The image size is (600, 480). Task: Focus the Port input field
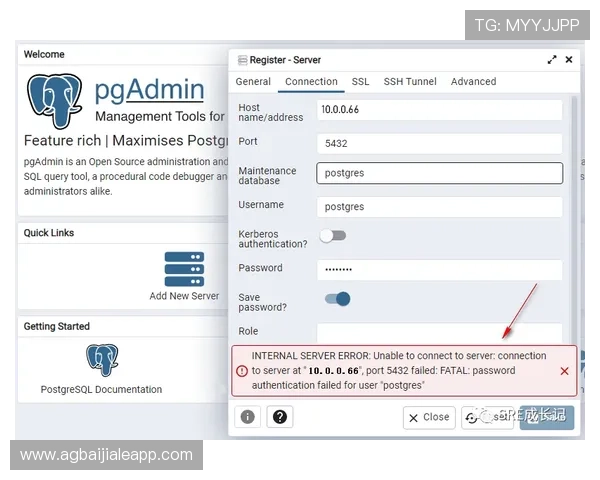[x=439, y=144]
